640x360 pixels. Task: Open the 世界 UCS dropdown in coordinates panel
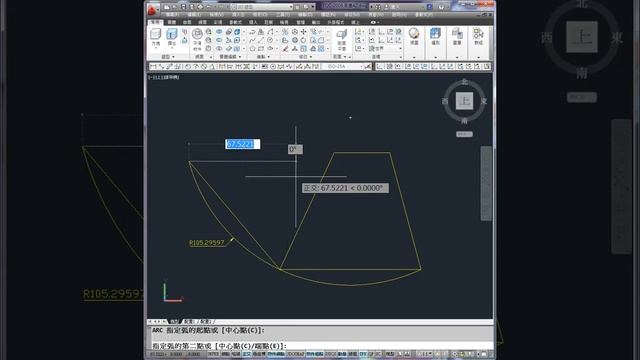click(x=386, y=48)
